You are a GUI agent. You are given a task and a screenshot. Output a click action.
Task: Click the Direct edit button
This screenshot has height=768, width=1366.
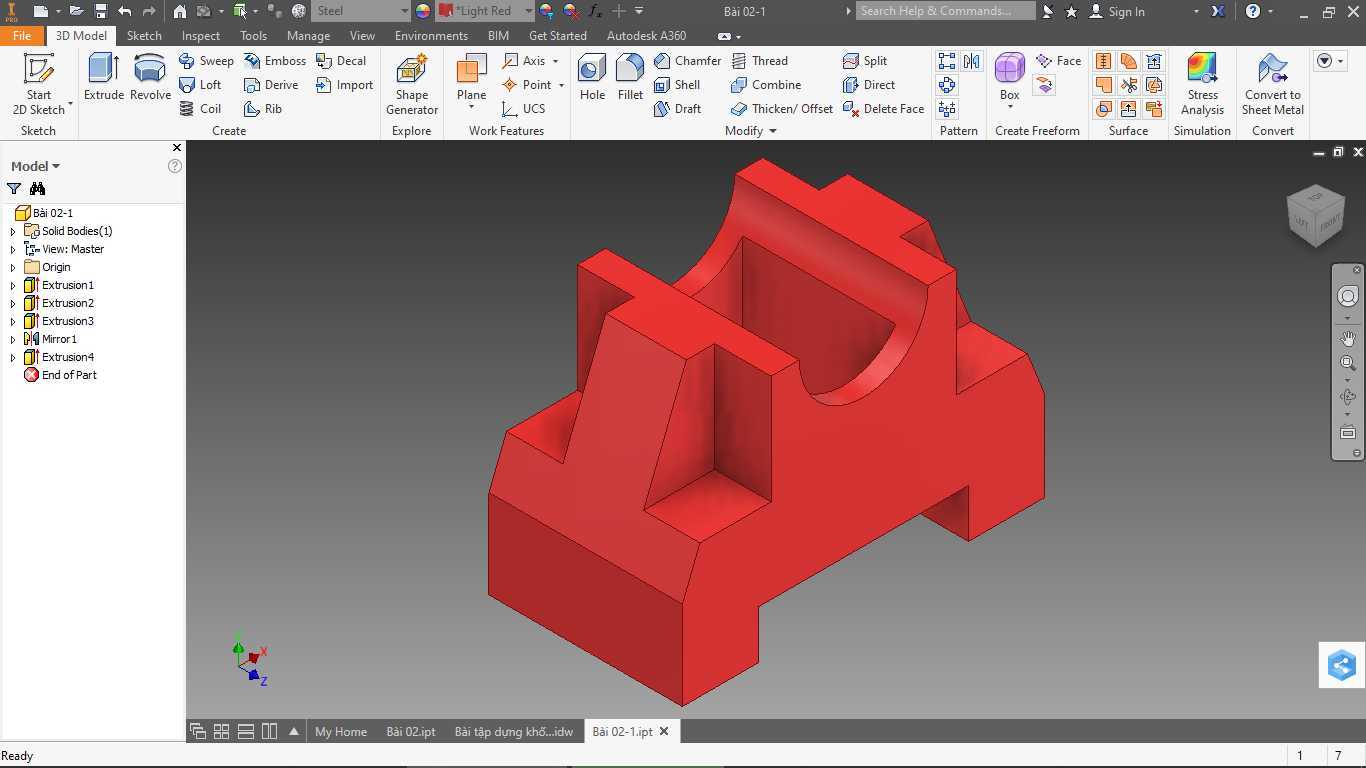[x=869, y=85]
